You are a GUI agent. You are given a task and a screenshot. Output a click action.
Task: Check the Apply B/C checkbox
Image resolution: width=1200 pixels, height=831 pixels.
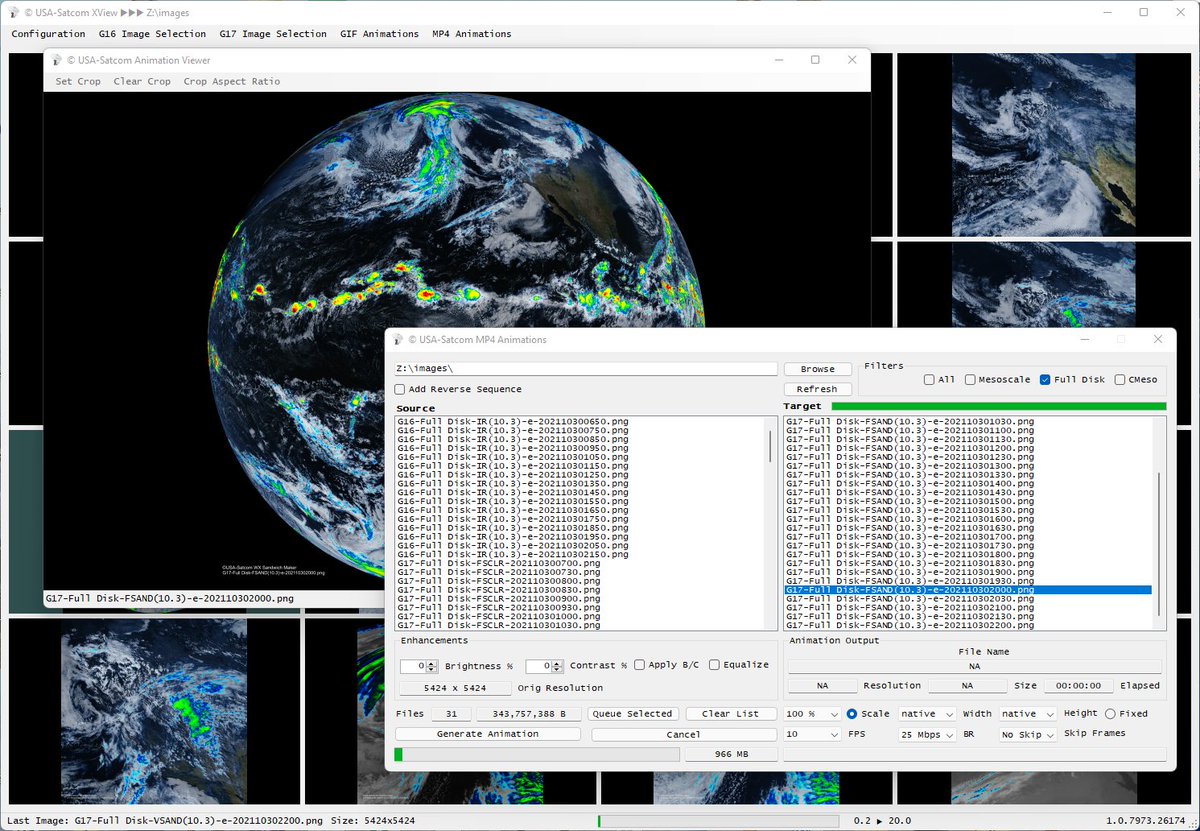pos(639,665)
